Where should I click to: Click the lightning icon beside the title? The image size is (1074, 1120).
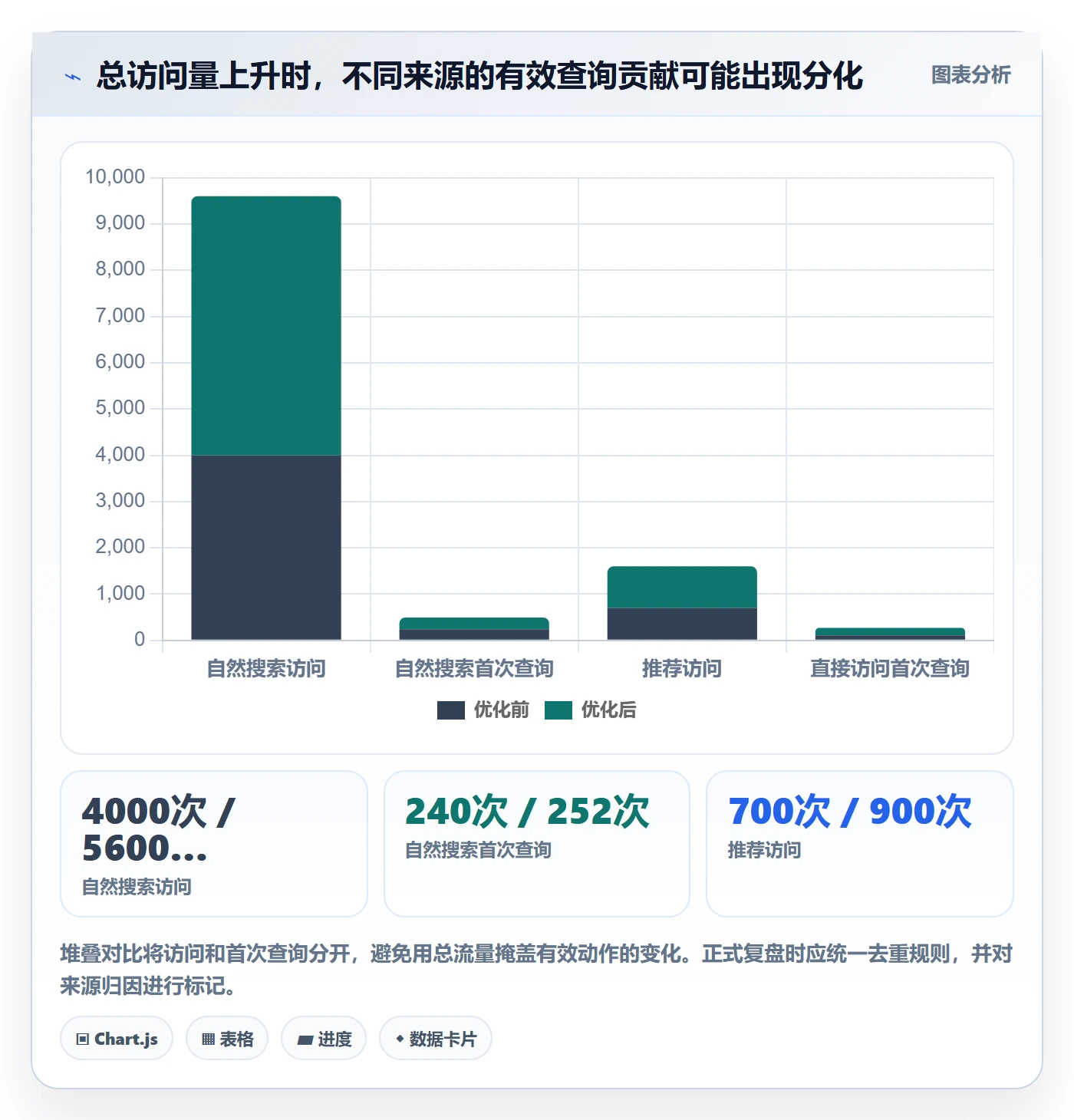[x=73, y=77]
